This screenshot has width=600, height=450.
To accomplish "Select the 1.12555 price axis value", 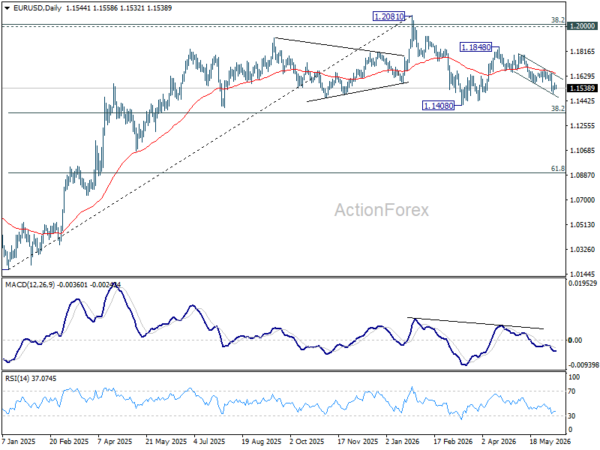I will click(x=583, y=126).
